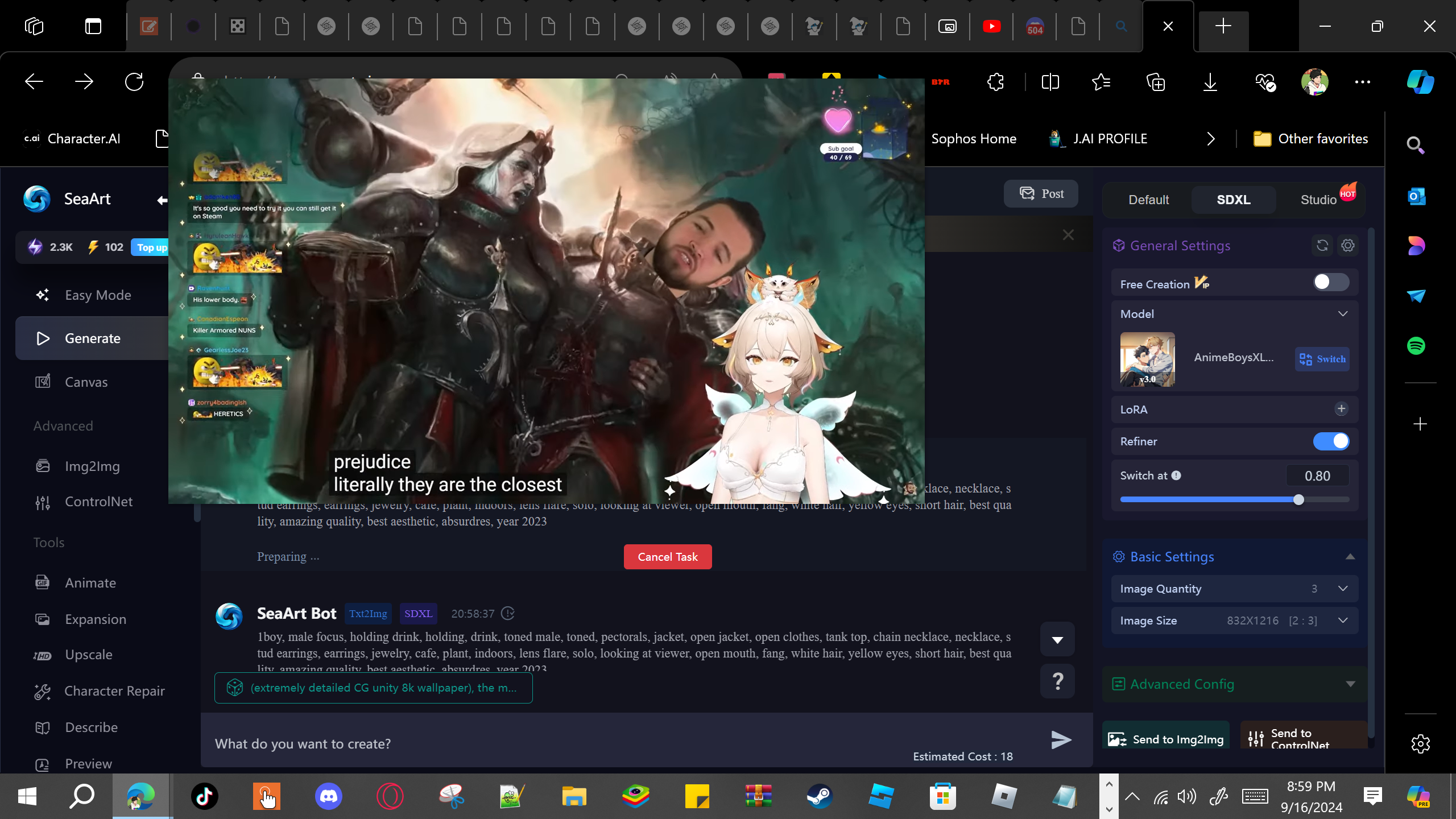Image resolution: width=1456 pixels, height=819 pixels.
Task: Expand the favorites bar overflow chevron
Action: [1211, 139]
